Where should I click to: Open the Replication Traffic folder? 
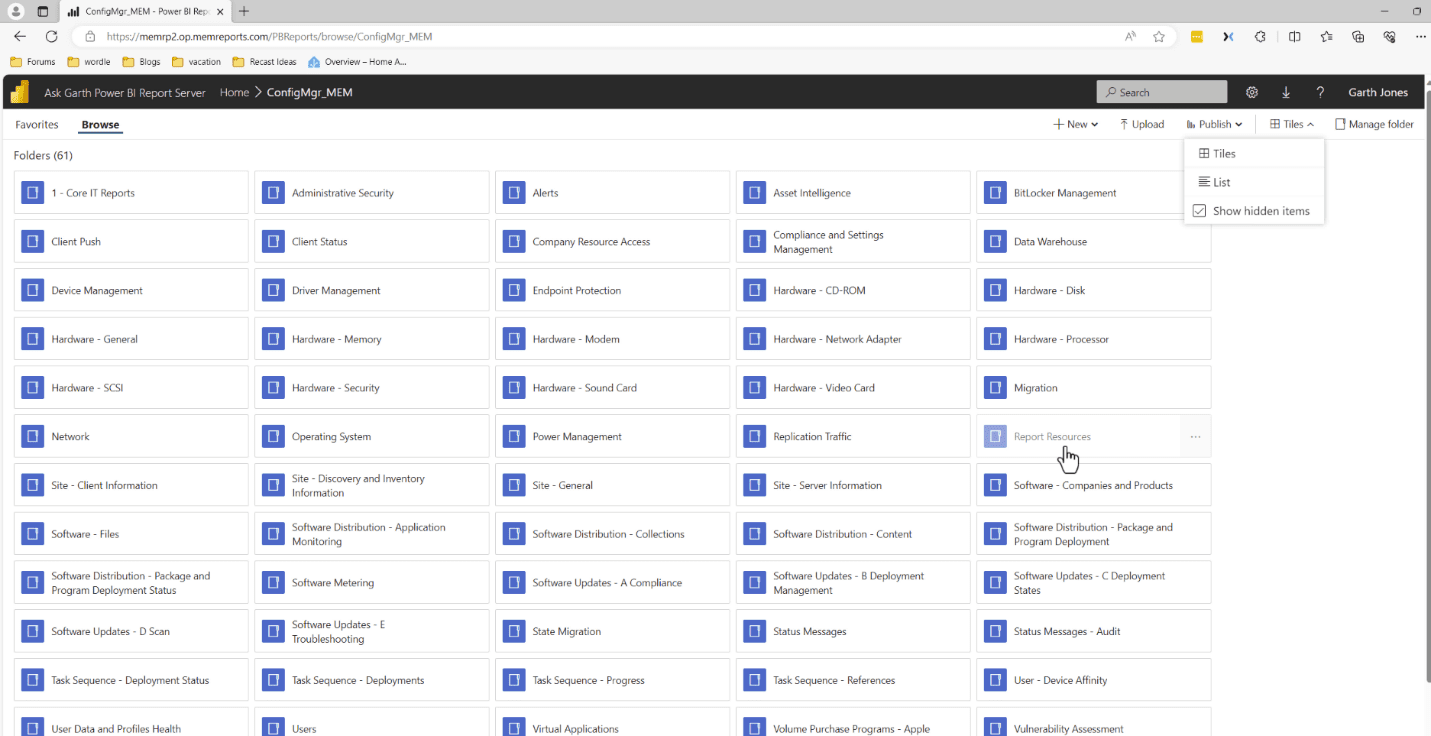tap(853, 437)
